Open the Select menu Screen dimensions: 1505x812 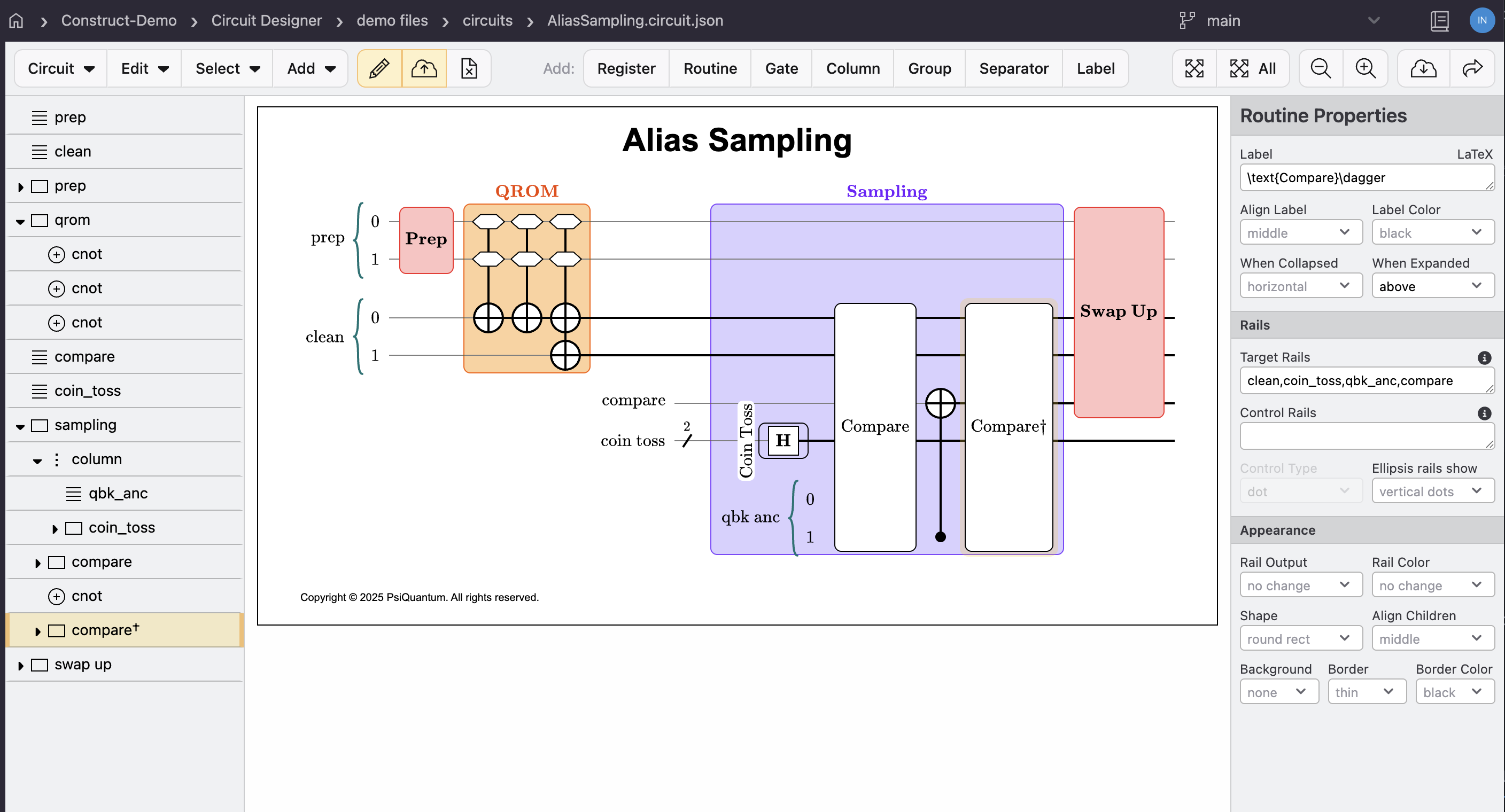pyautogui.click(x=227, y=68)
